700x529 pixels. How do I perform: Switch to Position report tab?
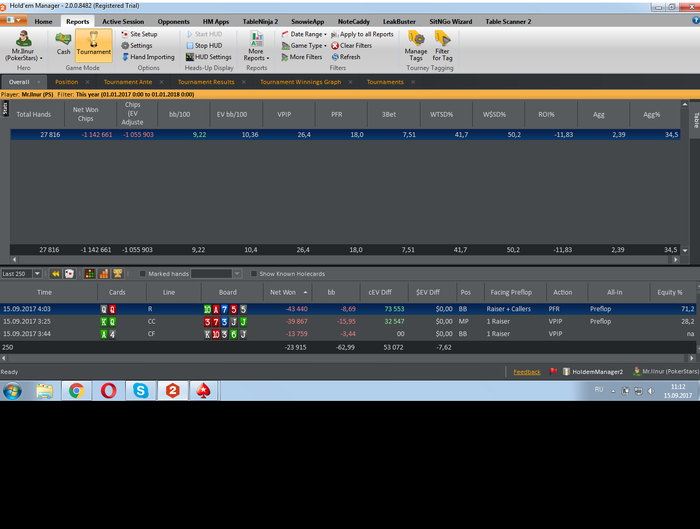click(67, 82)
